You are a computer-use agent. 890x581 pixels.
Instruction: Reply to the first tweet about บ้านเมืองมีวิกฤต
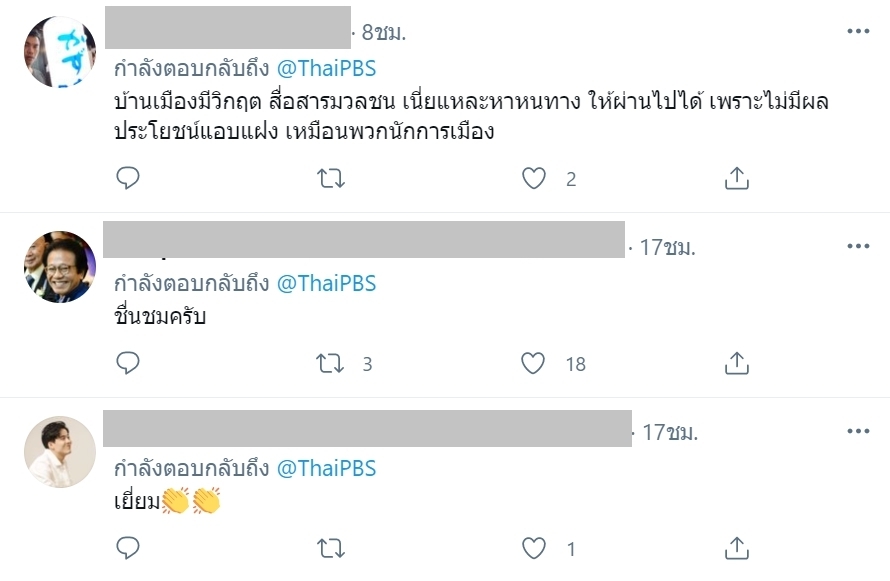tap(127, 178)
